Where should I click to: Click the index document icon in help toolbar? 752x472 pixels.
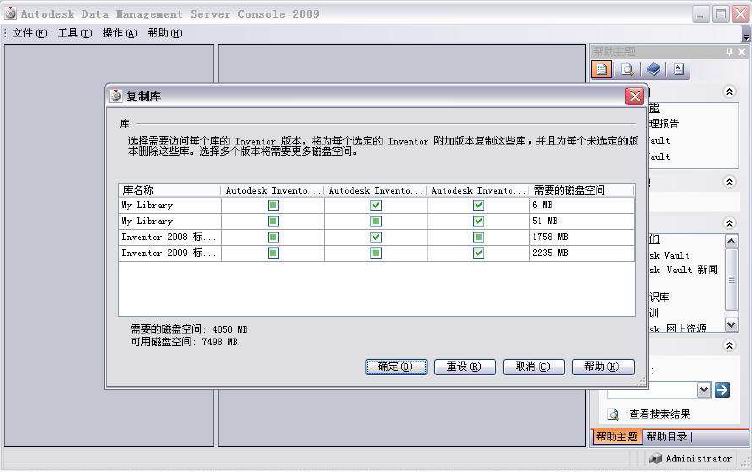pos(679,70)
